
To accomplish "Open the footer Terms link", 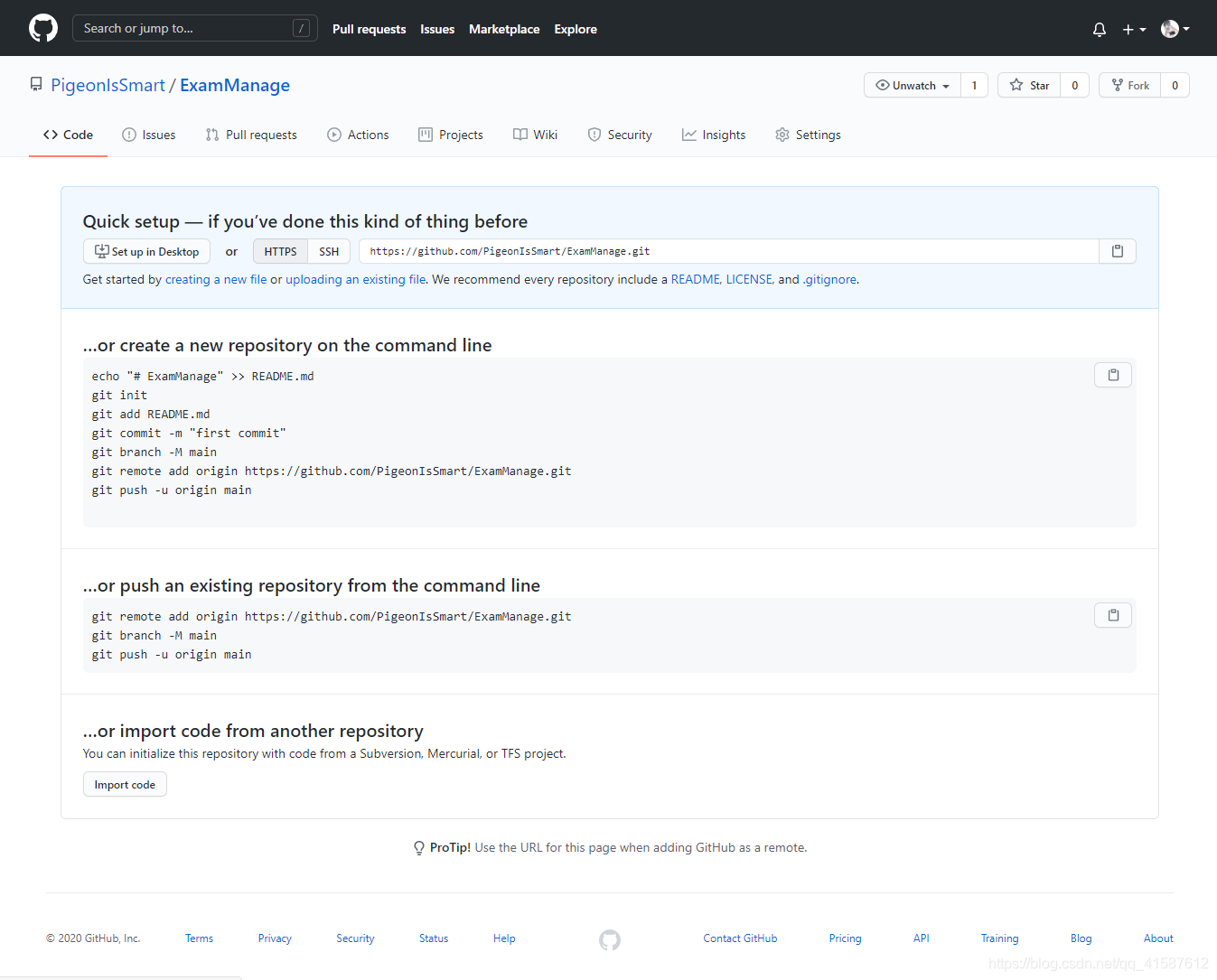I will tap(199, 938).
